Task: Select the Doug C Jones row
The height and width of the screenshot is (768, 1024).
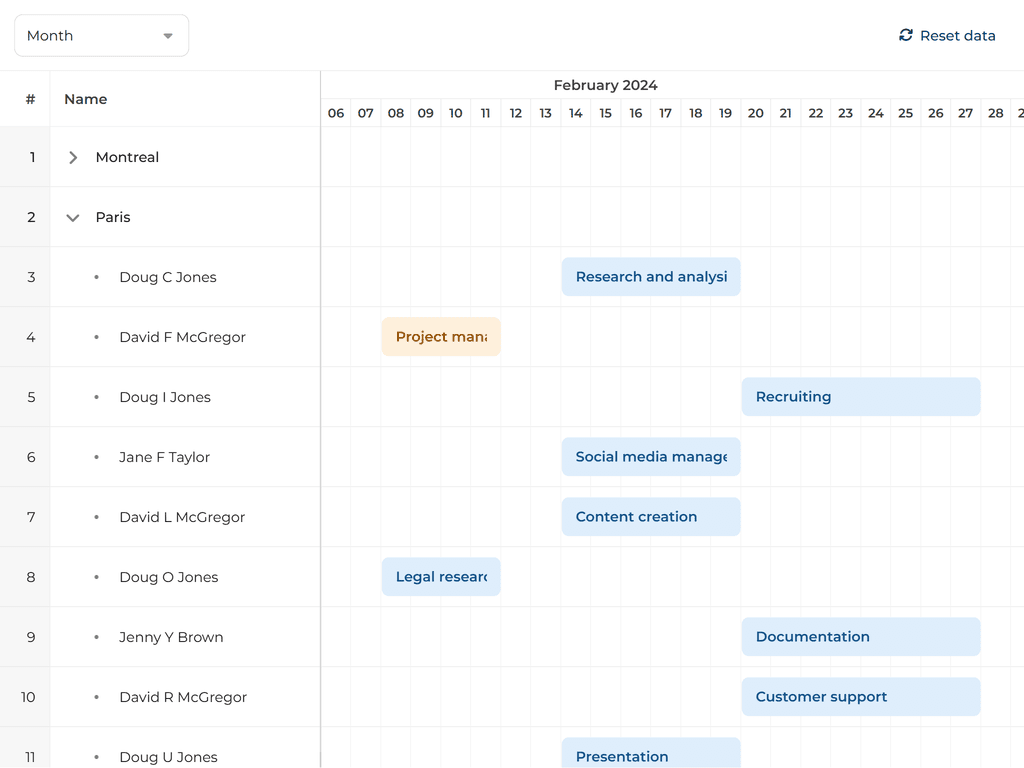Action: pos(167,277)
